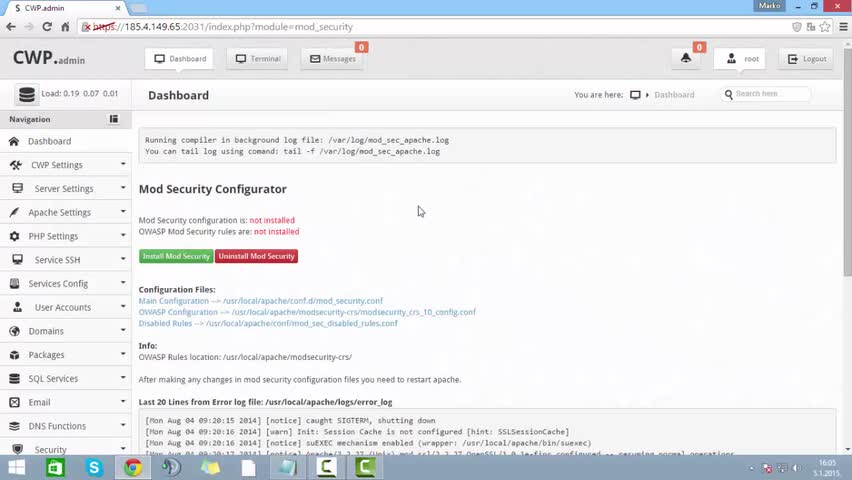Click the Dashboard home icon in the sidebar

tap(14, 141)
